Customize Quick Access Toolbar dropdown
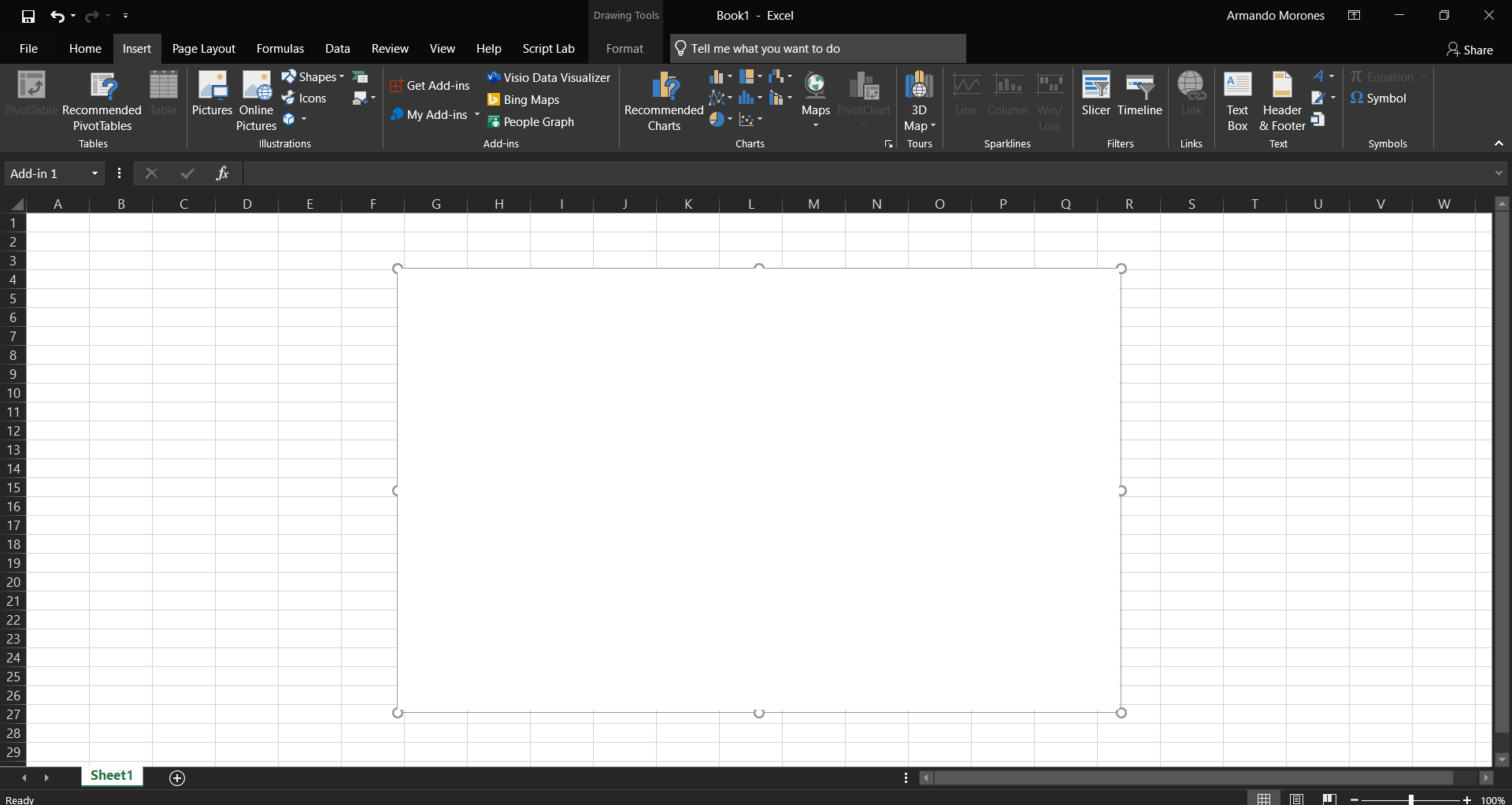Viewport: 1512px width, 805px height. (x=125, y=16)
